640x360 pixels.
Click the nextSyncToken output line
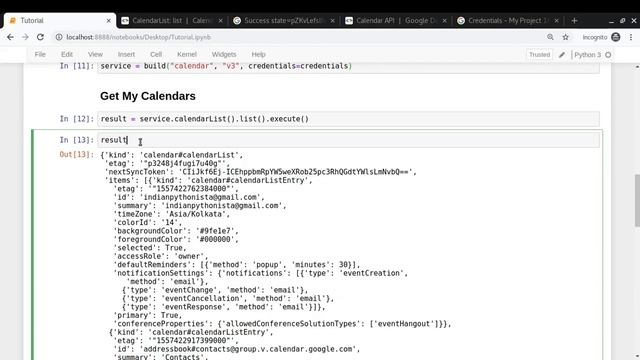[261, 172]
